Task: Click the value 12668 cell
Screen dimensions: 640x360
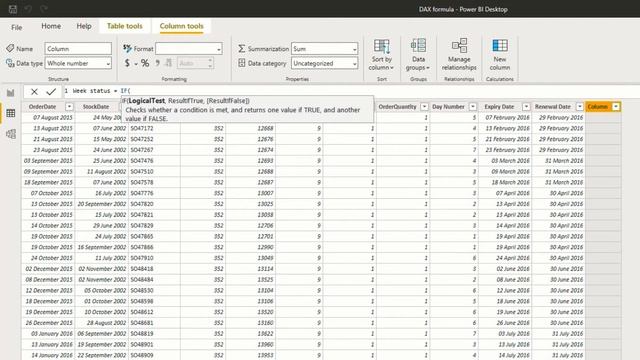Action: (251, 128)
